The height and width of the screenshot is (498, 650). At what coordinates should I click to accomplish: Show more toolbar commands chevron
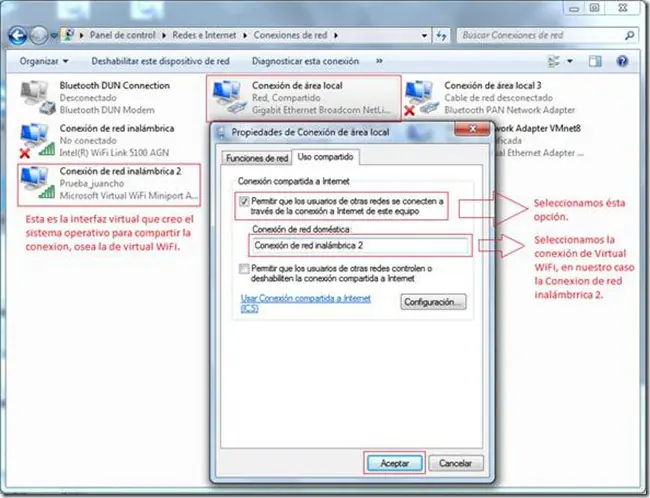click(x=379, y=61)
